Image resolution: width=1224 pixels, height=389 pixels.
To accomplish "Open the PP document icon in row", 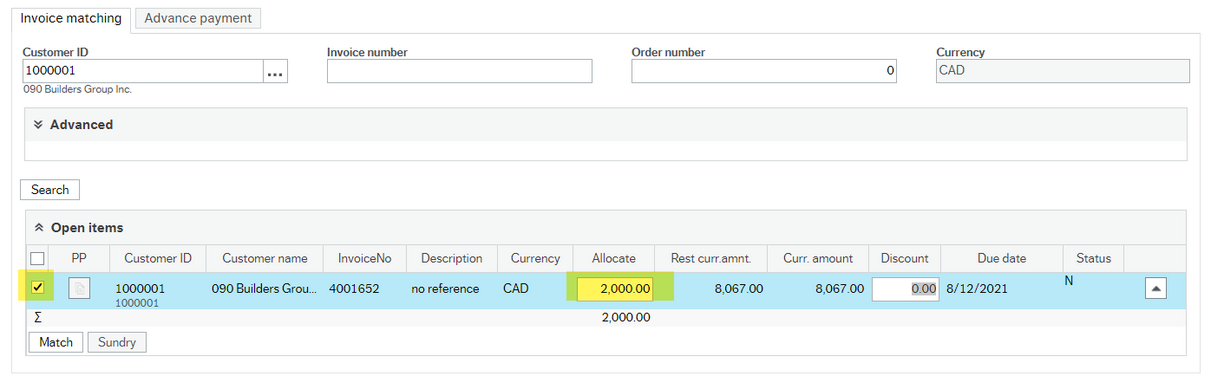I will coord(79,288).
